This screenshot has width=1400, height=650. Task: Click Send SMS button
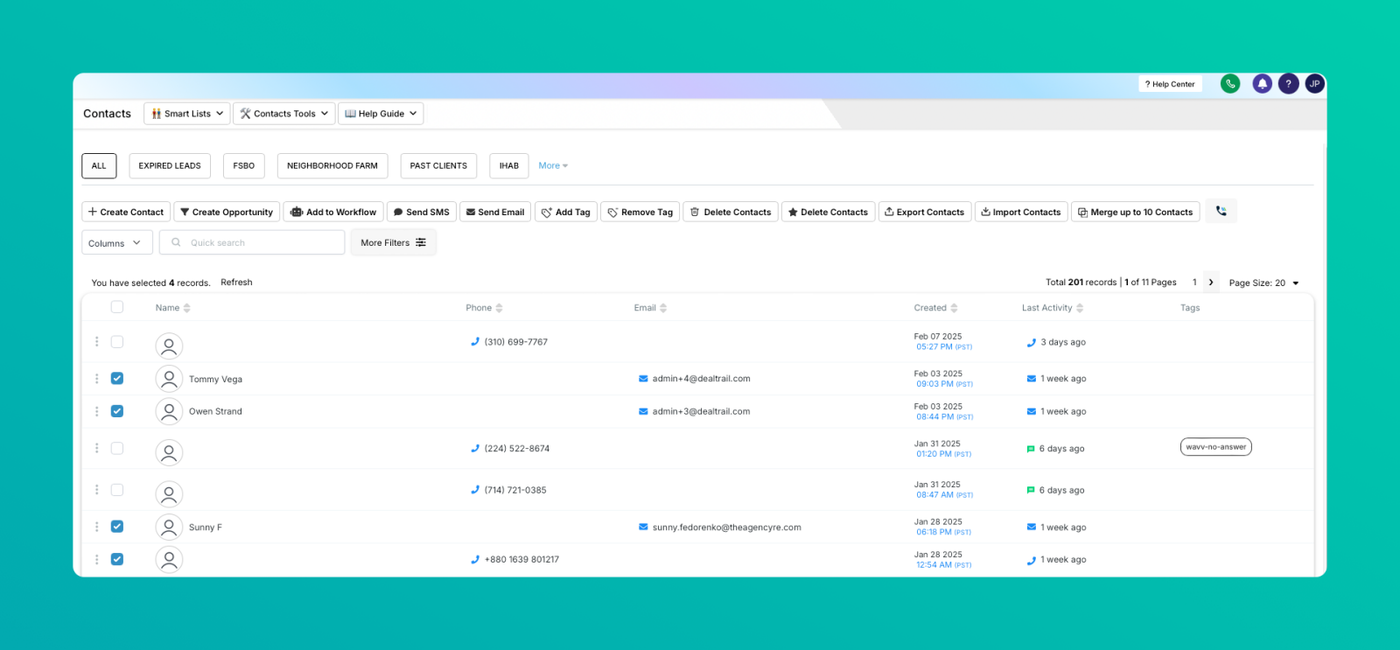click(422, 212)
